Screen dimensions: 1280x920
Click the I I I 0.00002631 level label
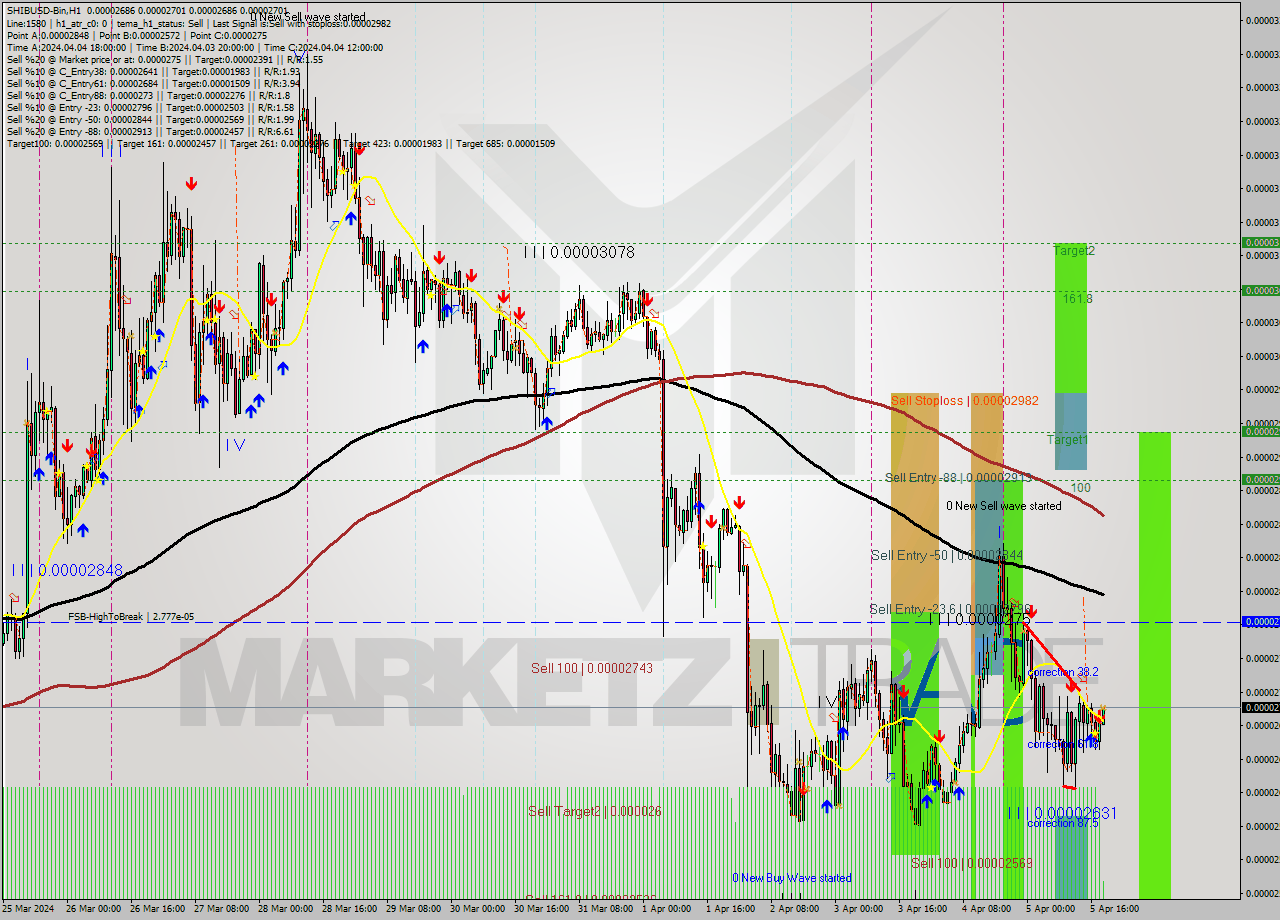point(1061,813)
